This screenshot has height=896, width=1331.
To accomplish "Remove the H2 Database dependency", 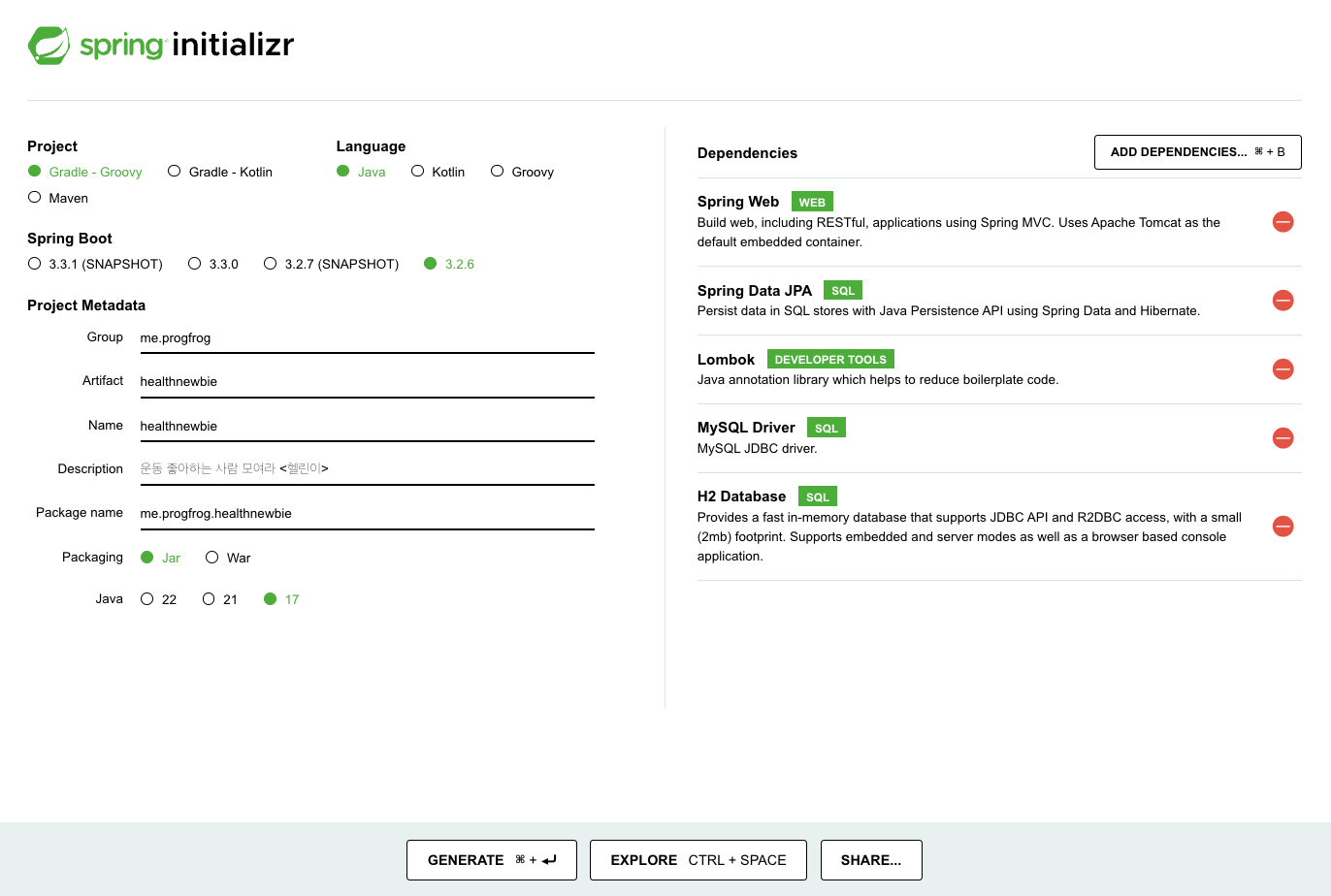I will click(x=1282, y=527).
